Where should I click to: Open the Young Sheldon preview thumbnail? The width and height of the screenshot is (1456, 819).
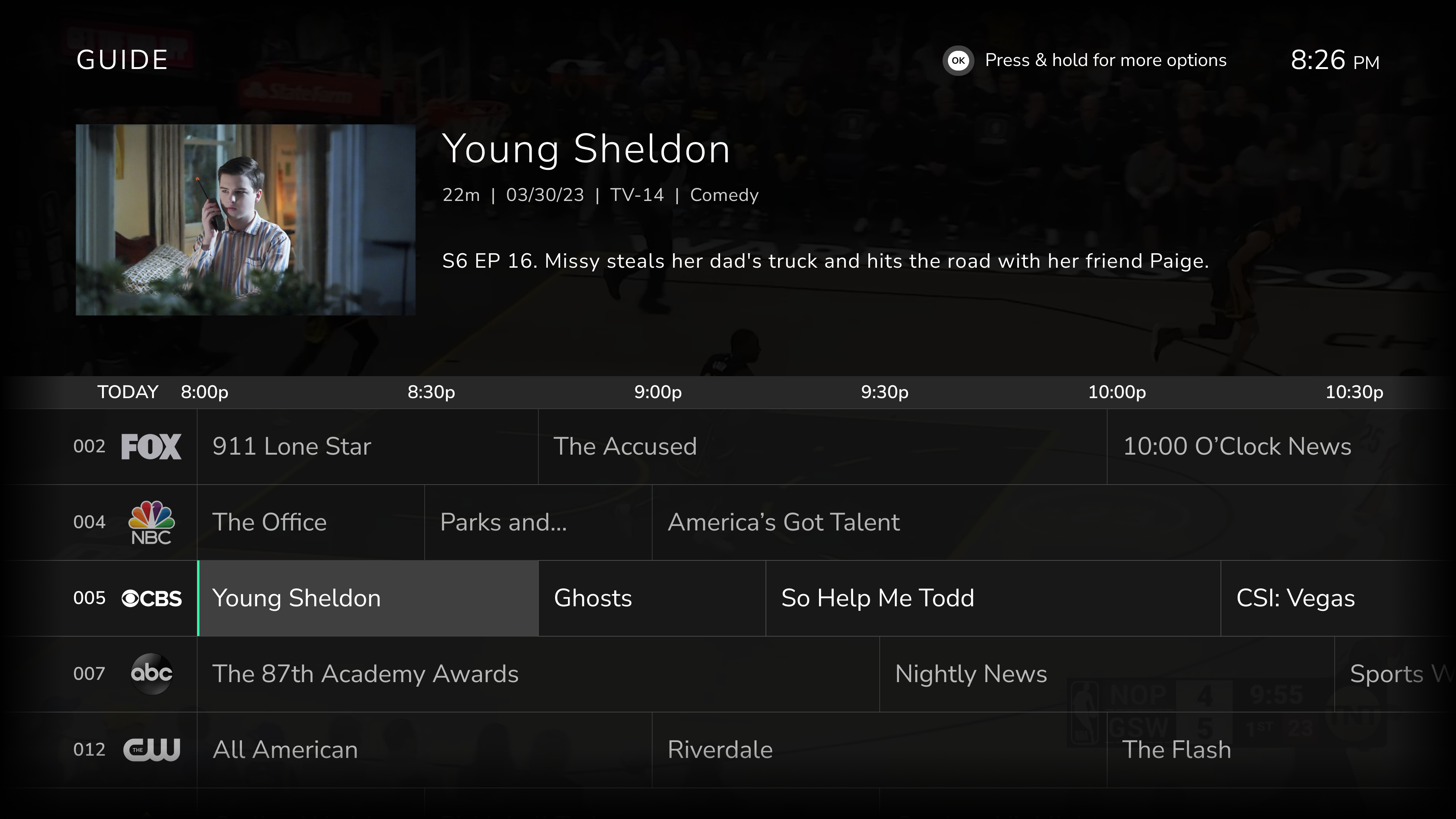(245, 219)
